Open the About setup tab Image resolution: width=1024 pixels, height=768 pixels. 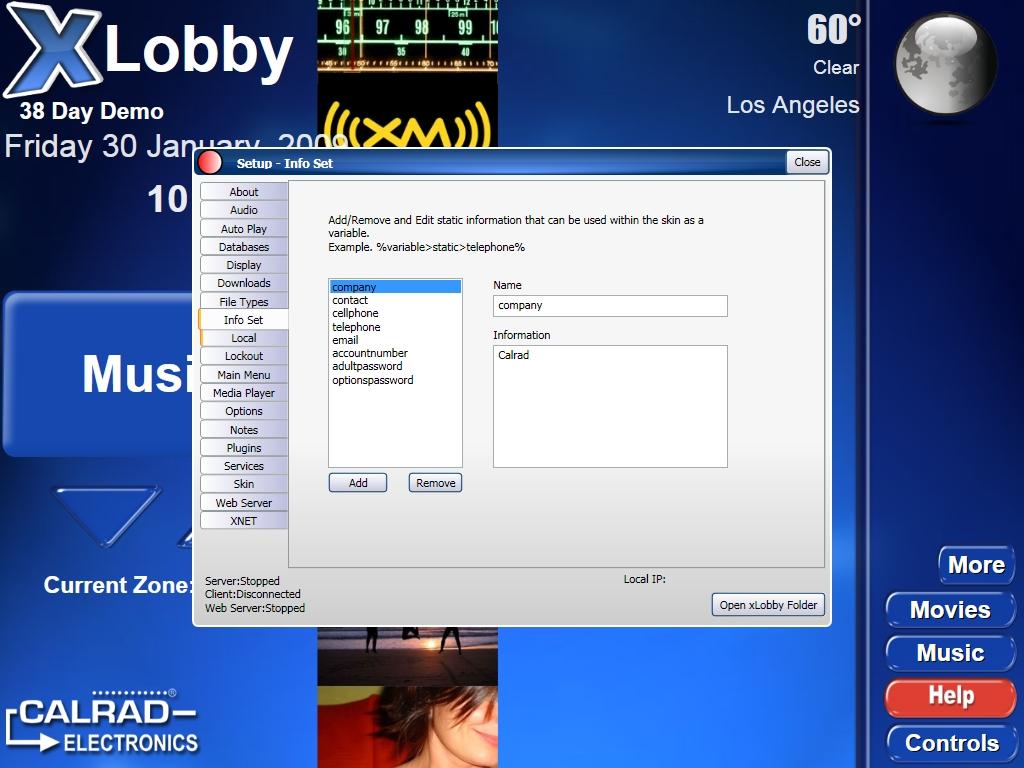tap(244, 191)
